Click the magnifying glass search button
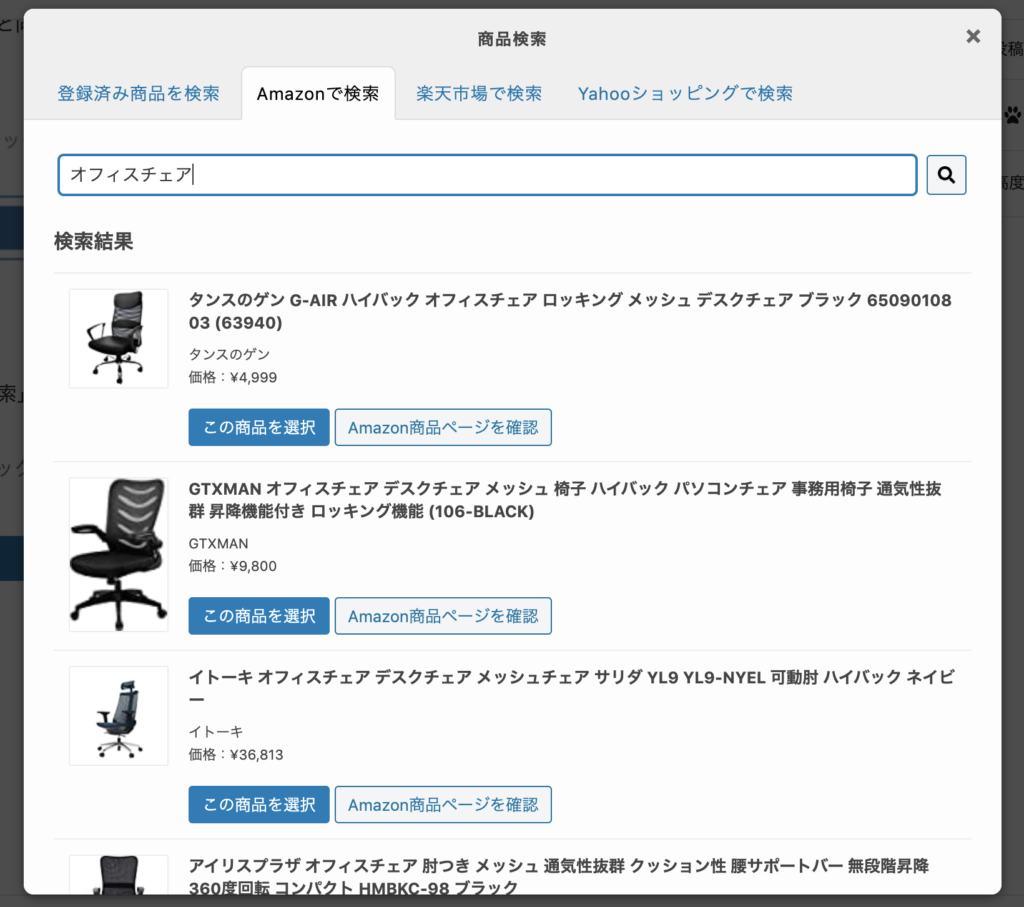Viewport: 1024px width, 907px height. (946, 175)
